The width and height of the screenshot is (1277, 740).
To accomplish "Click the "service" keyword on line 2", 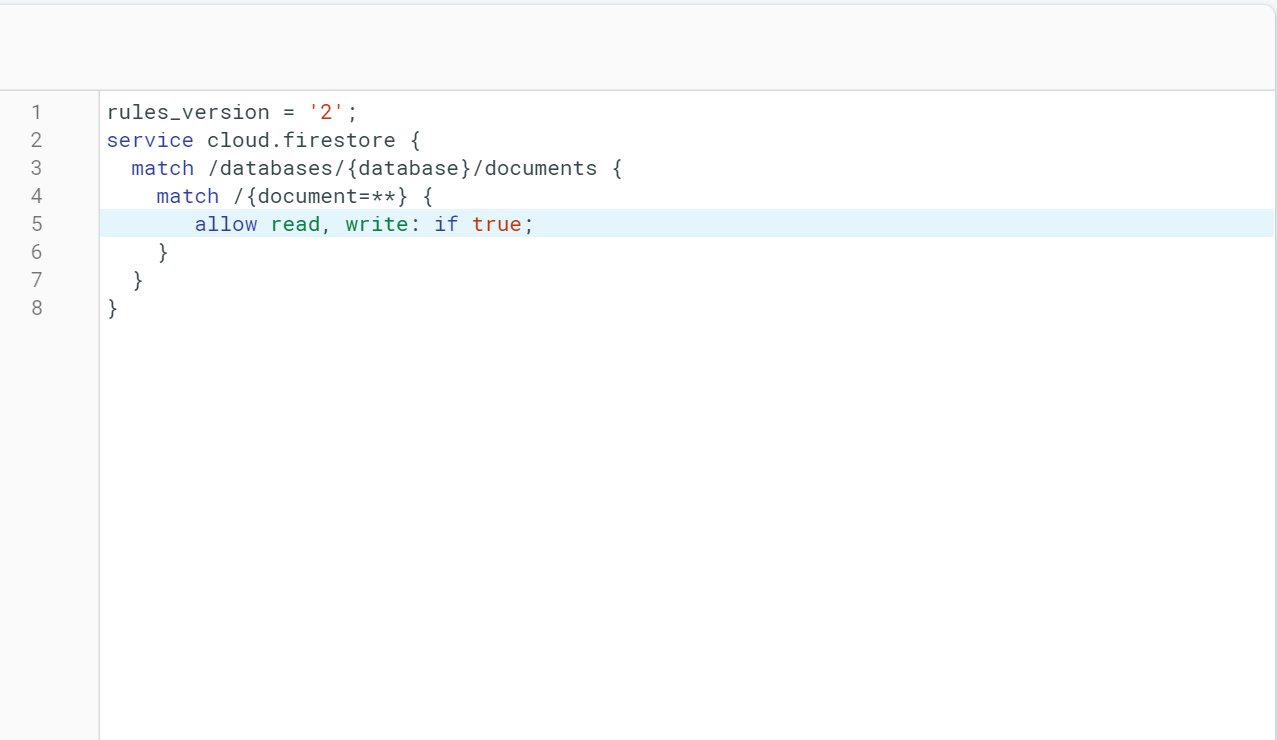I will [x=150, y=140].
